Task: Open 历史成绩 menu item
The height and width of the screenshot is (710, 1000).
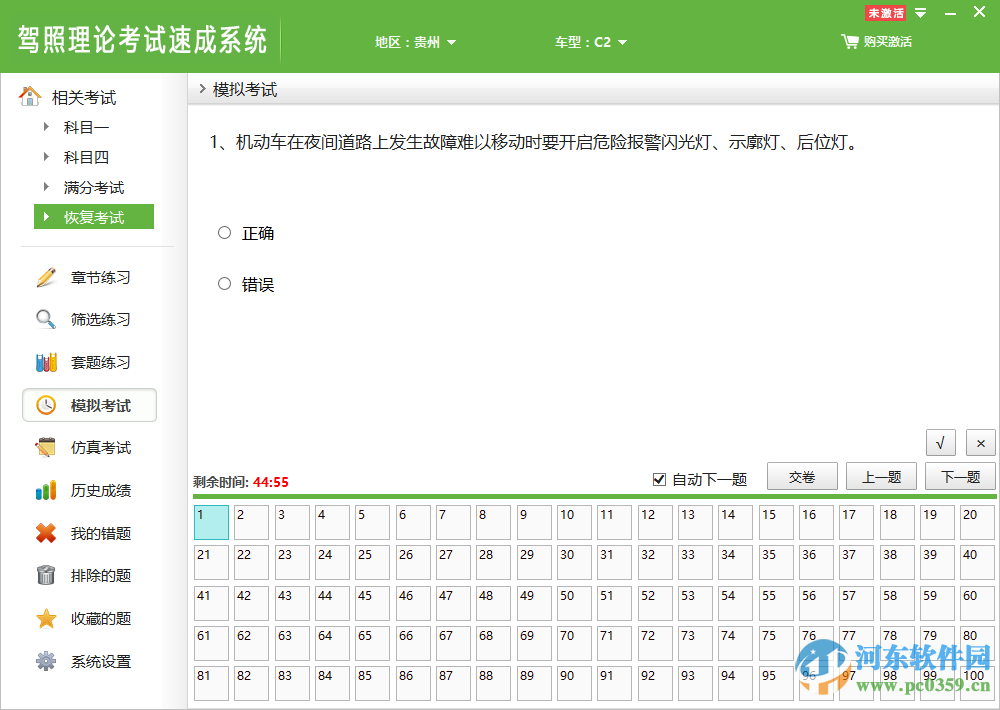Action: [101, 491]
